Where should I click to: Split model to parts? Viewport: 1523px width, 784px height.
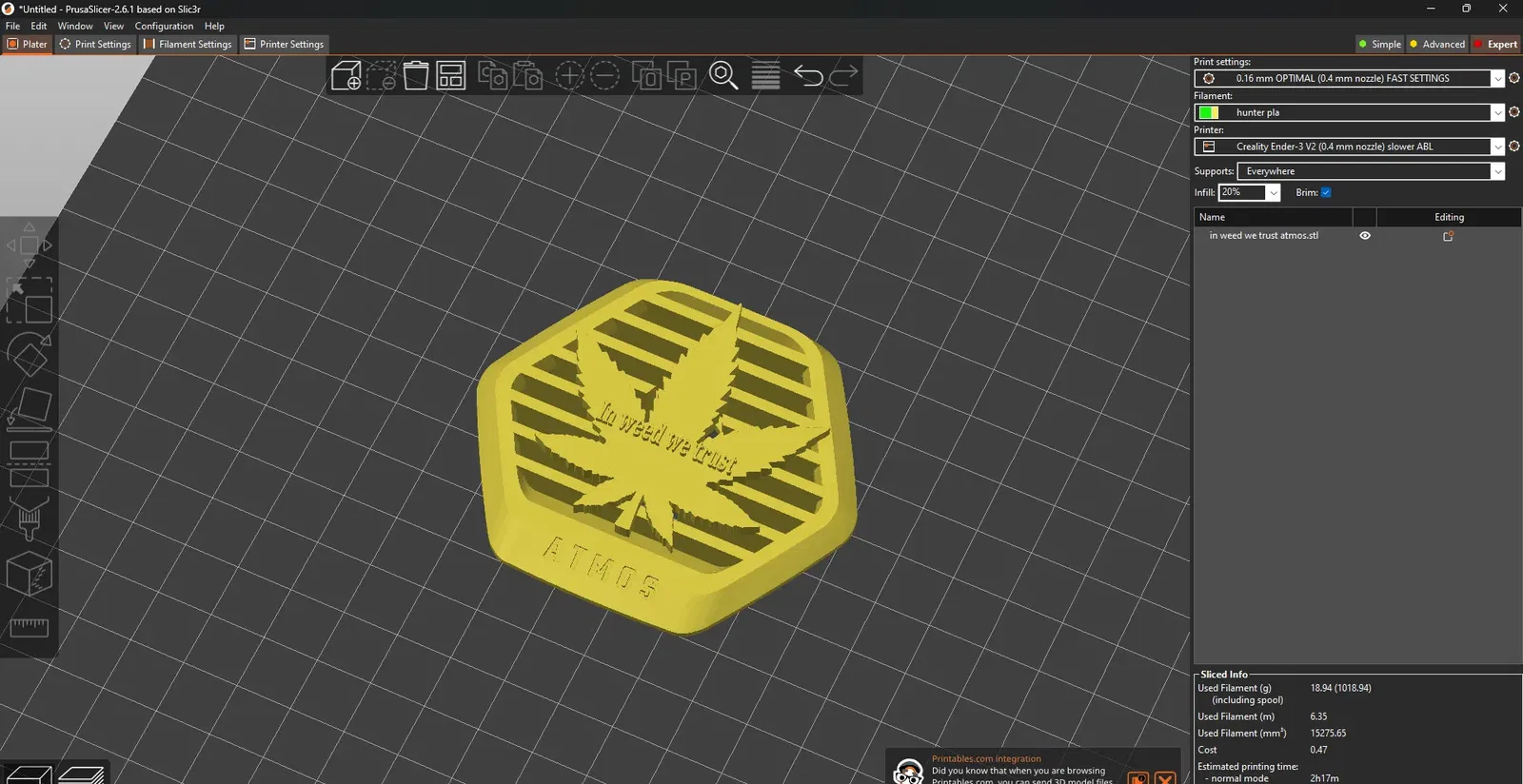tap(682, 75)
